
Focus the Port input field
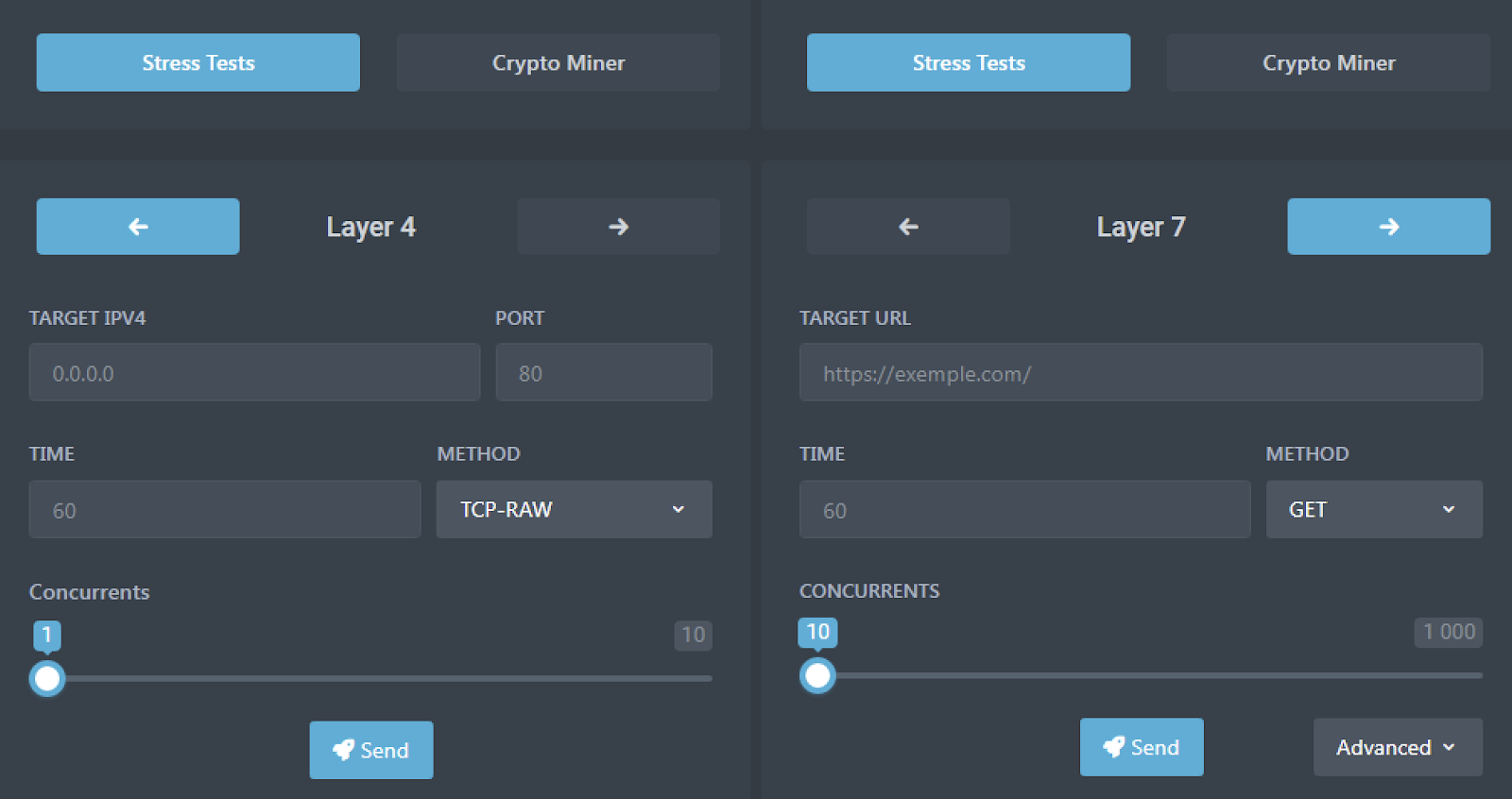(x=604, y=372)
